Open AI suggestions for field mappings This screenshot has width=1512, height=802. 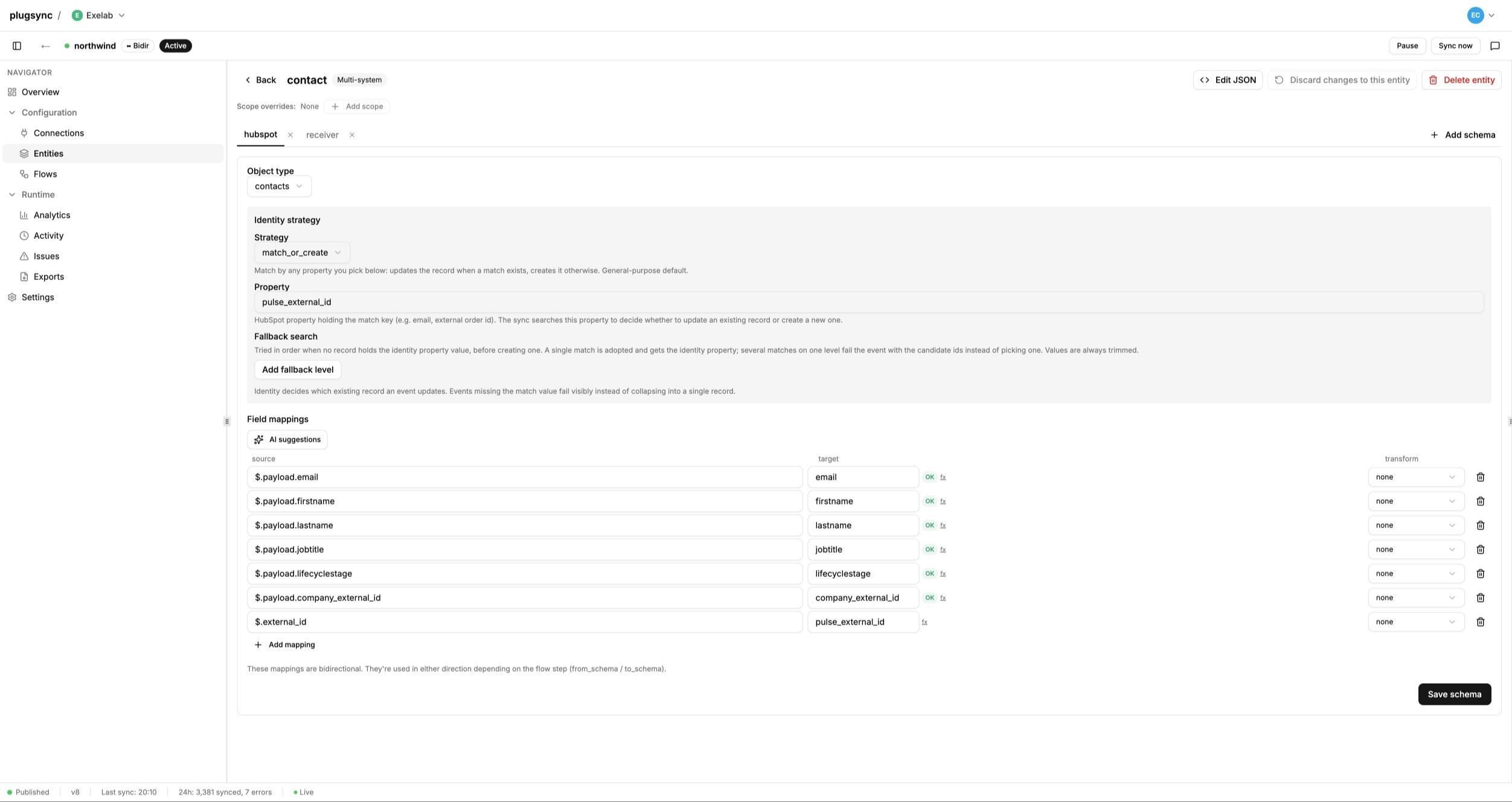pos(287,440)
